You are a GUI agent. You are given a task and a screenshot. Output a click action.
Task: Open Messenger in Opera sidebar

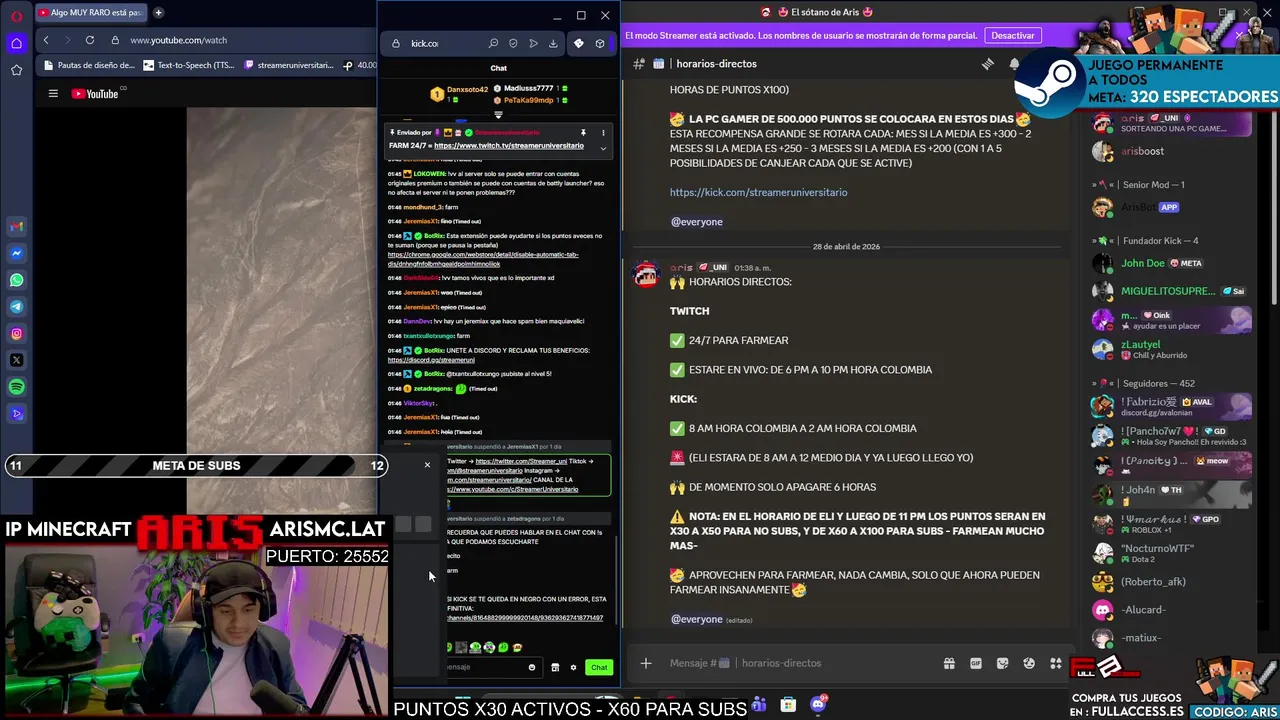point(17,253)
